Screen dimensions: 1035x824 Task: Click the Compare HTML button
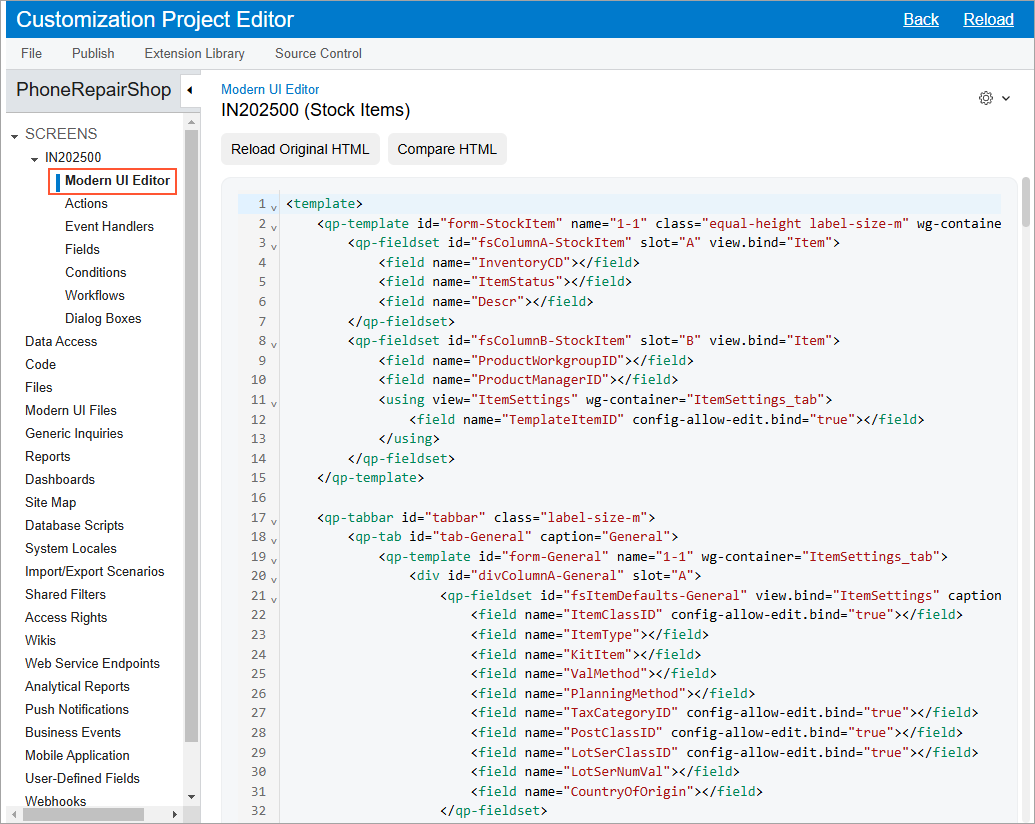pos(447,150)
